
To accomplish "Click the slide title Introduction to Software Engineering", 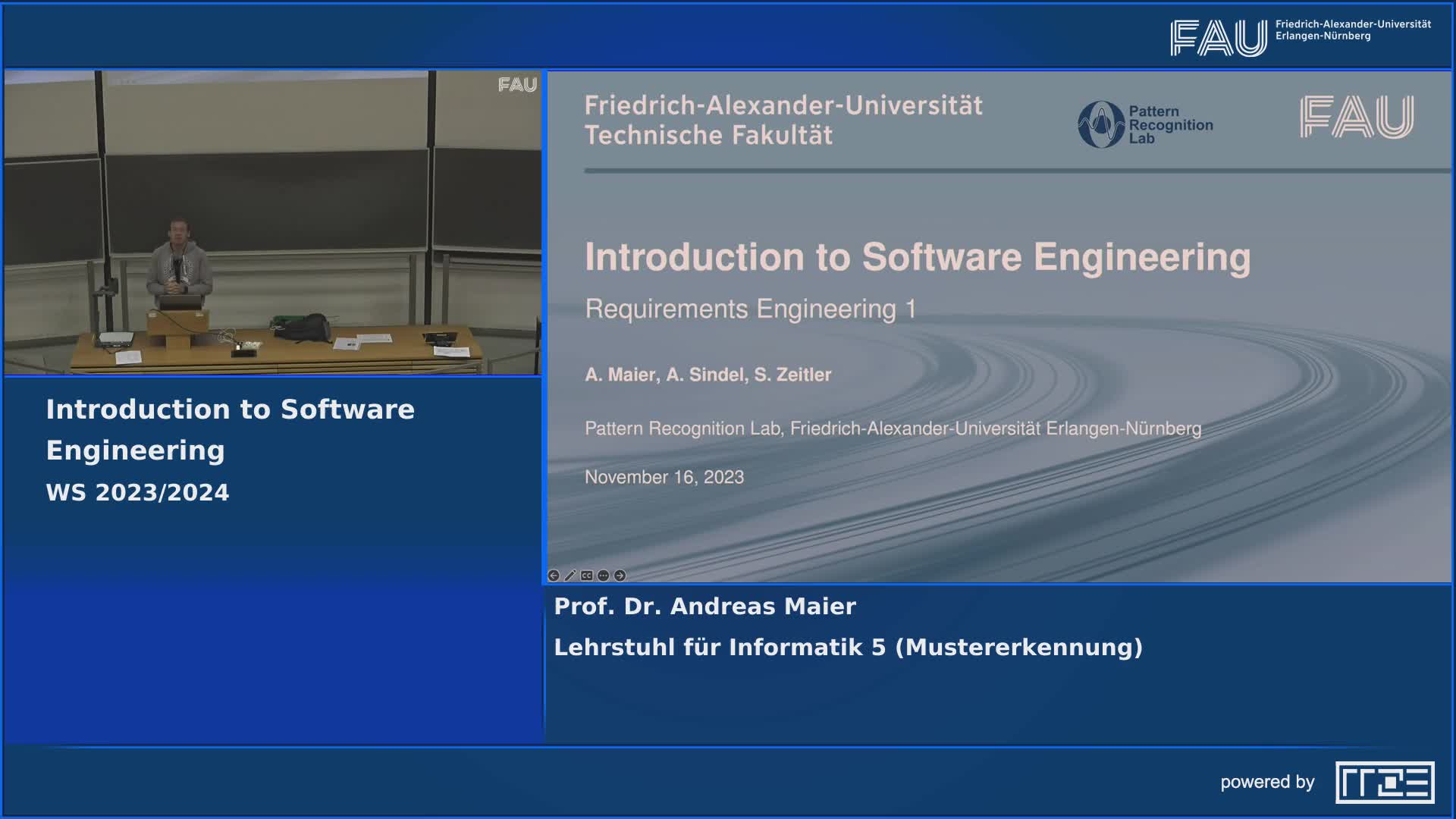I will point(917,257).
